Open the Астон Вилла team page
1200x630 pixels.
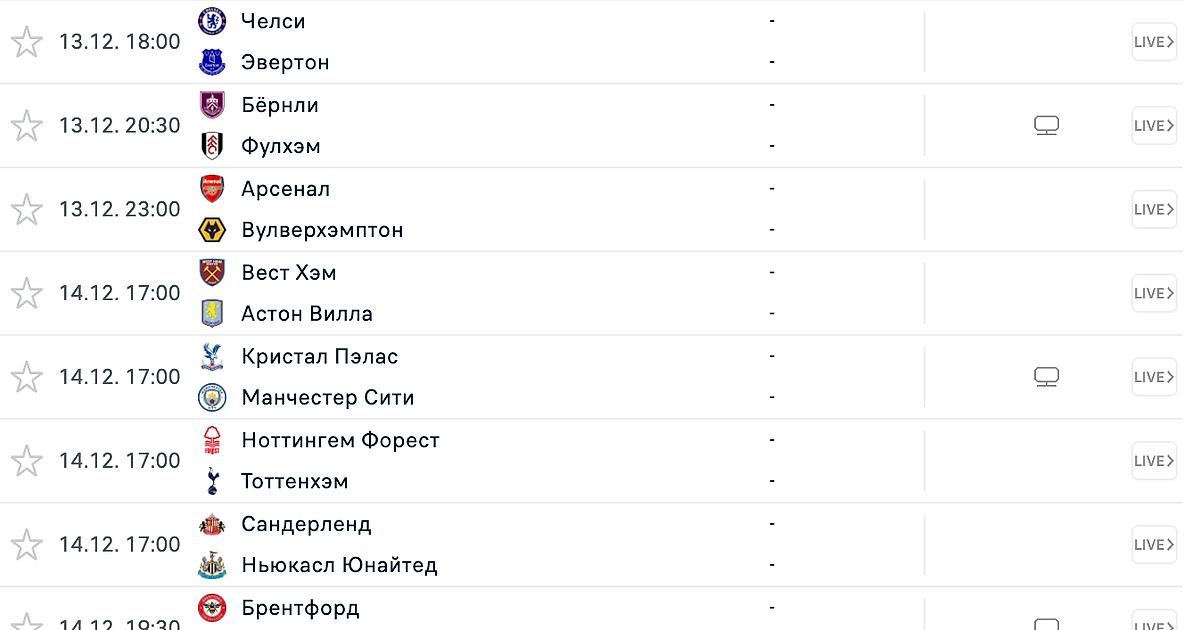click(x=307, y=314)
